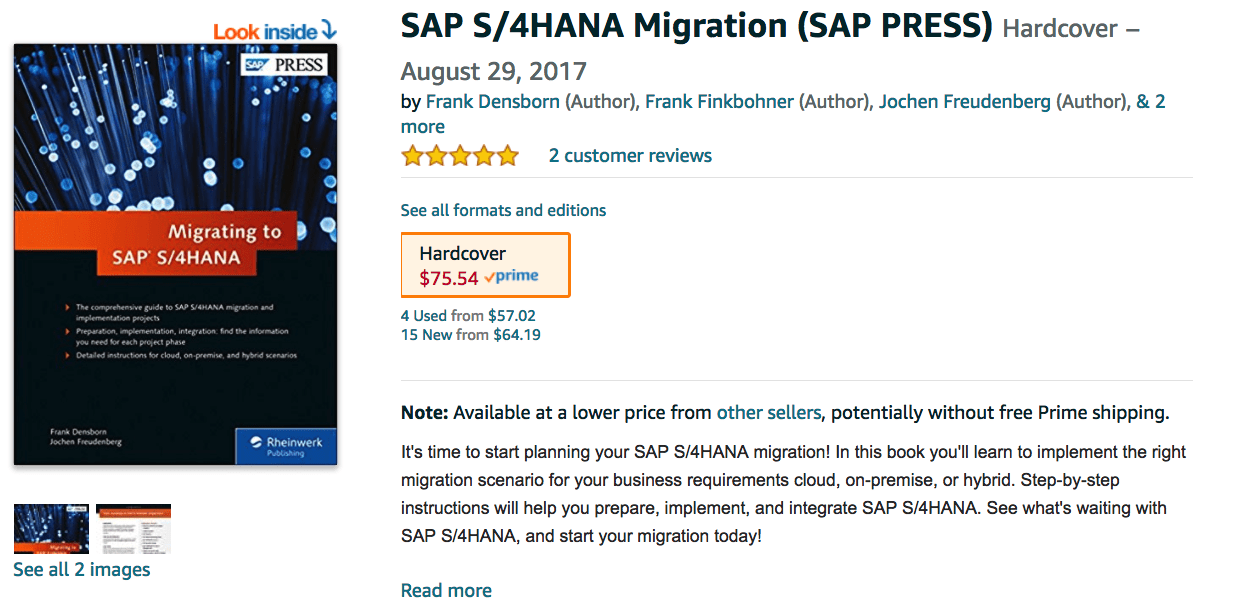
Task: Open the large Migrating to SAP S/4HANA cover
Action: [x=175, y=254]
